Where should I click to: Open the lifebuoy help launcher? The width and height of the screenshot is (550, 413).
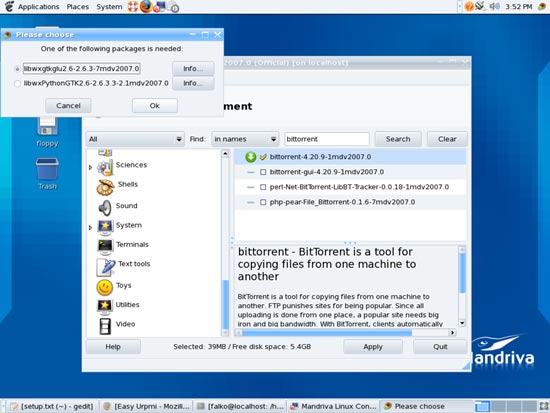pyautogui.click(x=133, y=7)
